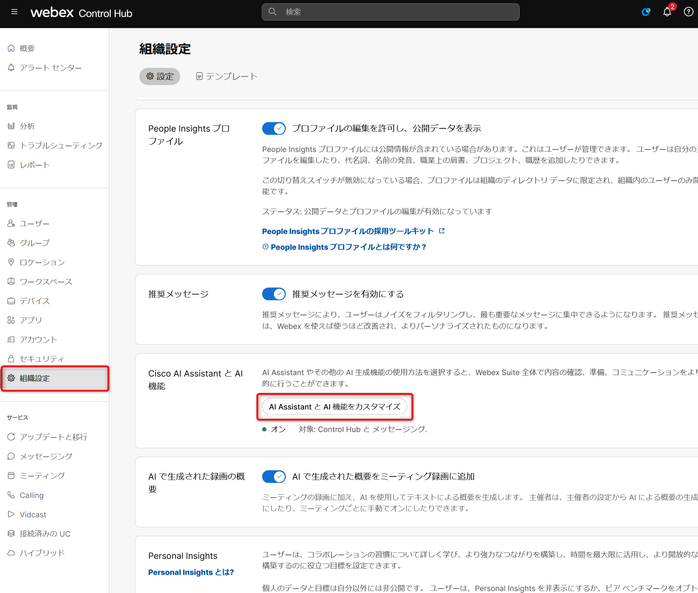The height and width of the screenshot is (593, 698).
Task: Open People Insights プロファイルとは何ですか？ link
Action: [x=344, y=247]
